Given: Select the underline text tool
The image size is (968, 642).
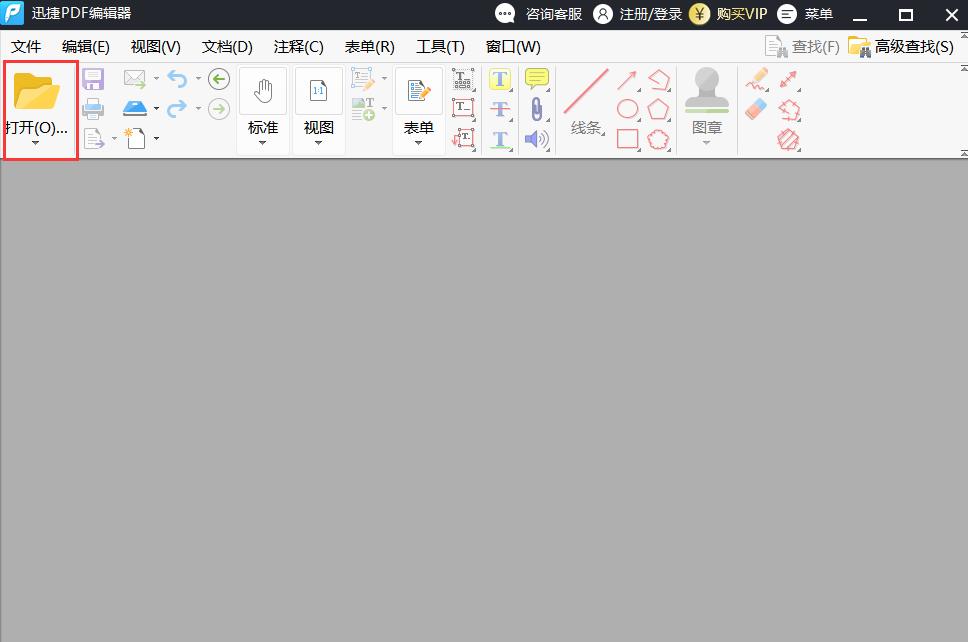Looking at the screenshot, I should 501,139.
